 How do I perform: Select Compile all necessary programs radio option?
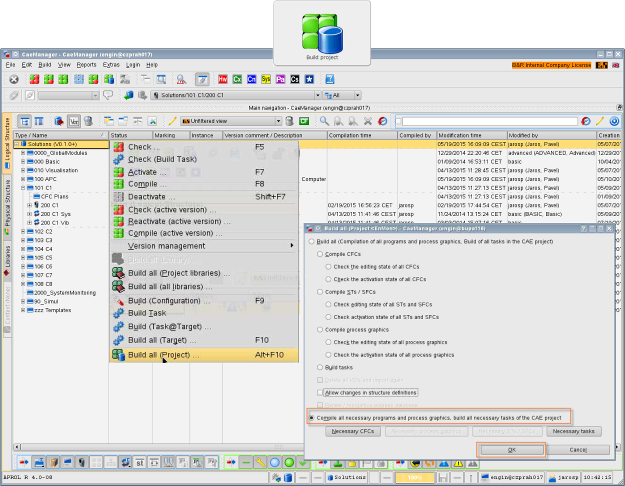click(311, 418)
